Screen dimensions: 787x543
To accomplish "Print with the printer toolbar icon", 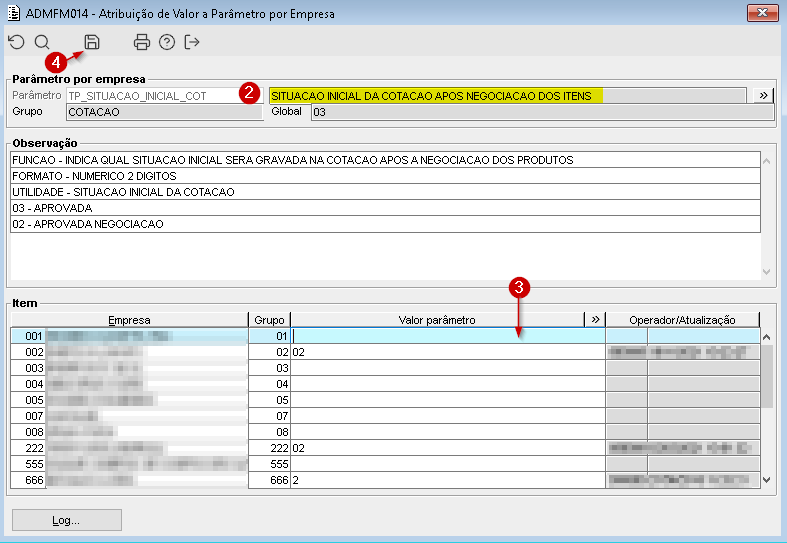I will (142, 42).
